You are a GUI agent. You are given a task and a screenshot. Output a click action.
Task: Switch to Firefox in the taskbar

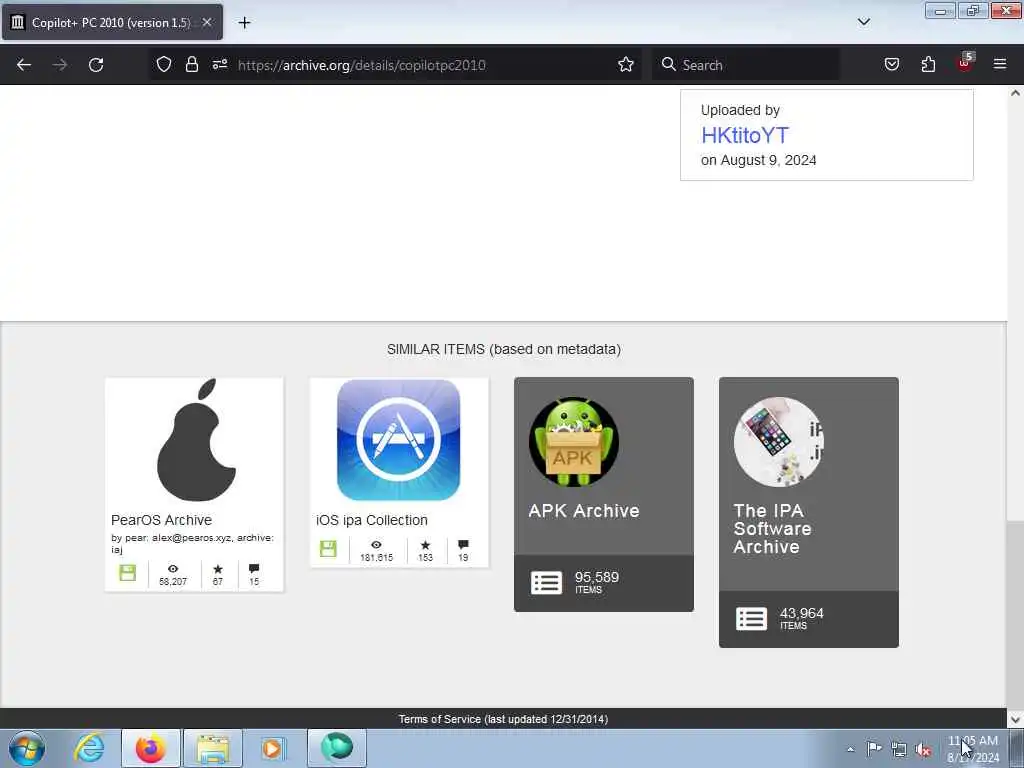(150, 748)
